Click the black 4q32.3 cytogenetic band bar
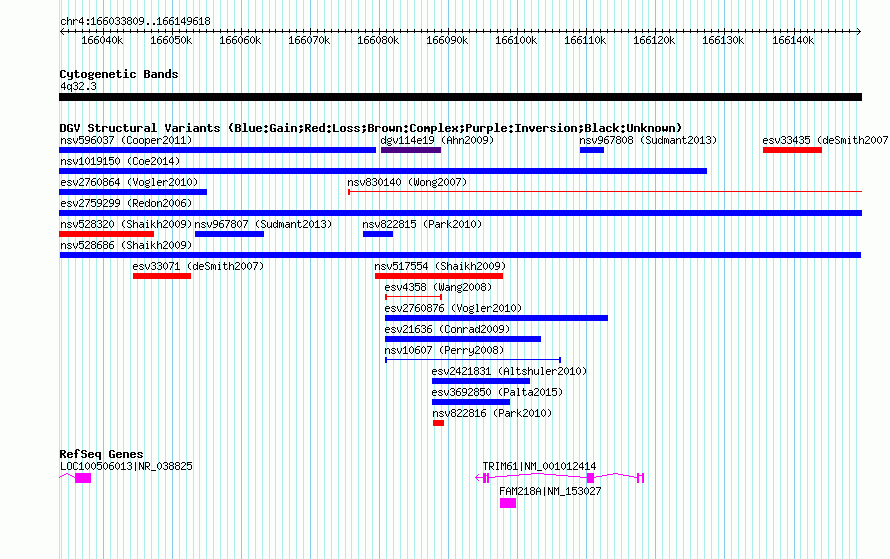Screen dimensions: 890x559 click(460, 97)
